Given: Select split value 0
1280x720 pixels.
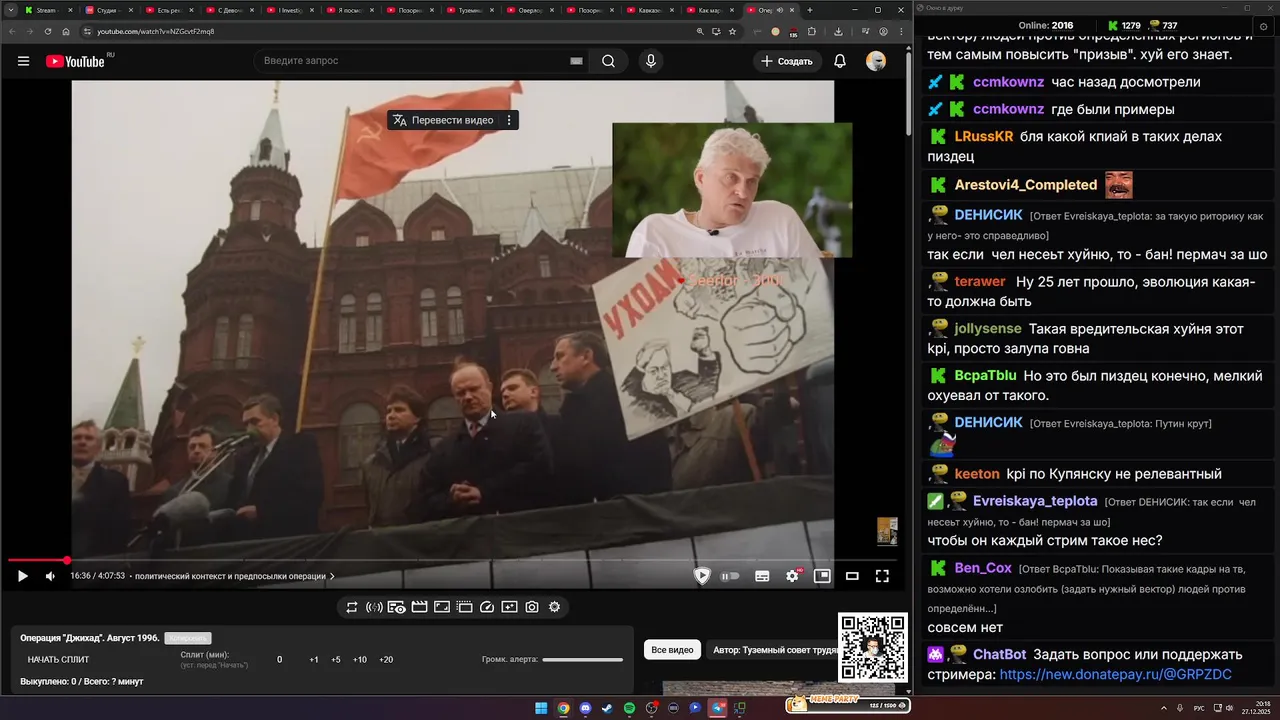Looking at the screenshot, I should pos(279,660).
